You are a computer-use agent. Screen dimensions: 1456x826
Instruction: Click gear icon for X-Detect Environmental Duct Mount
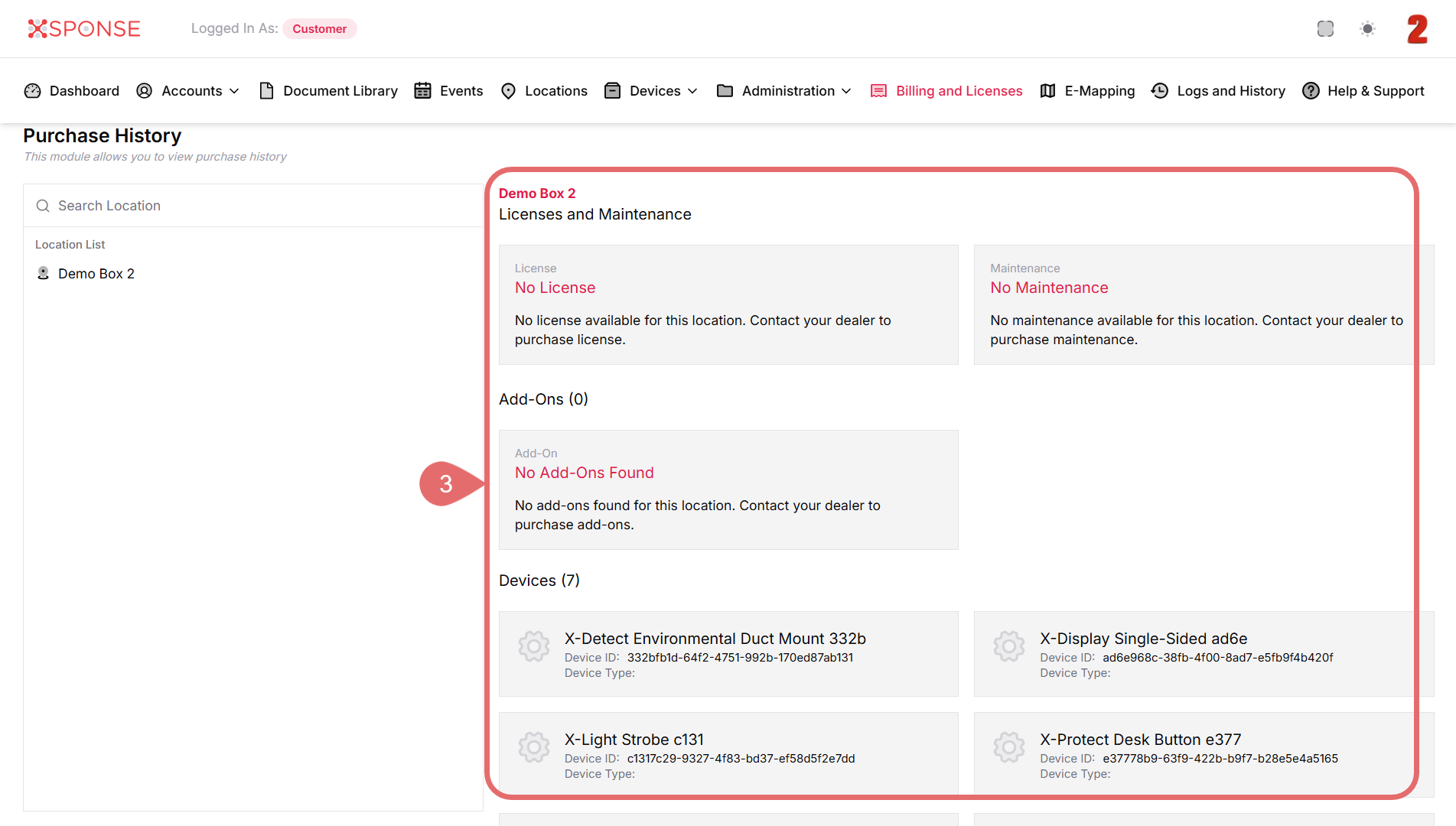[x=533, y=646]
